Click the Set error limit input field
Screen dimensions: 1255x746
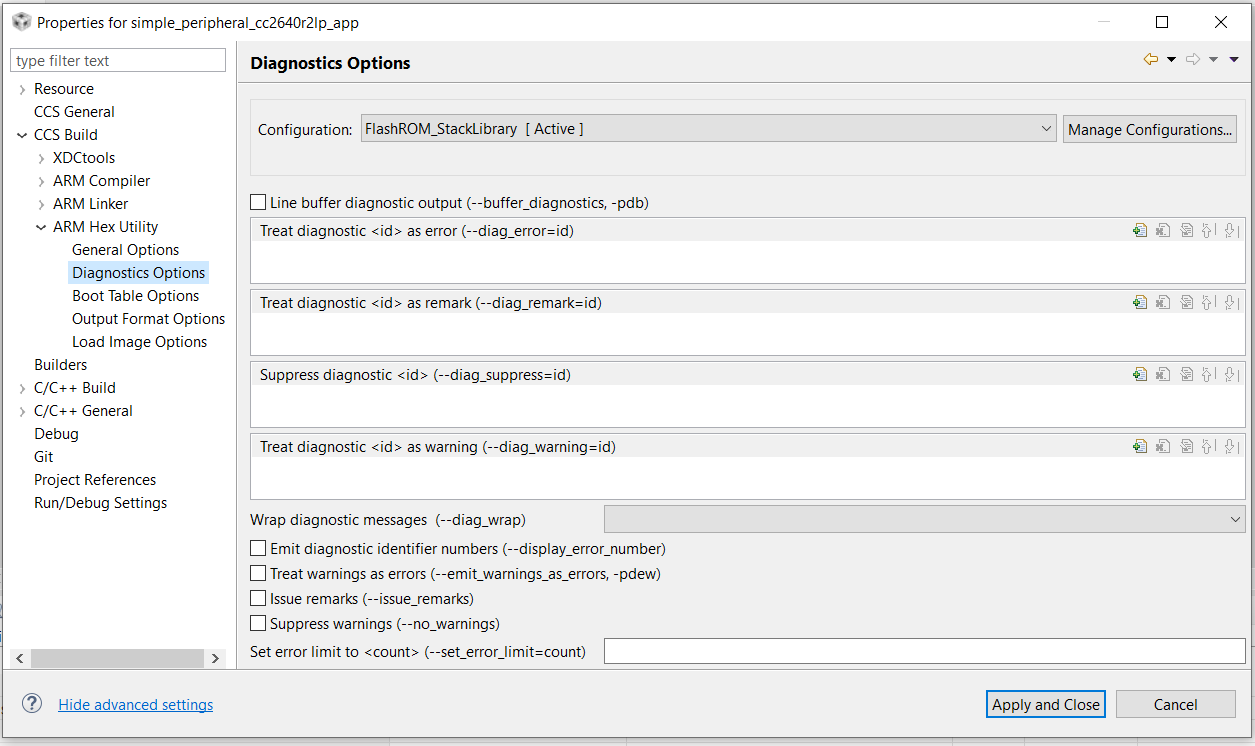924,652
